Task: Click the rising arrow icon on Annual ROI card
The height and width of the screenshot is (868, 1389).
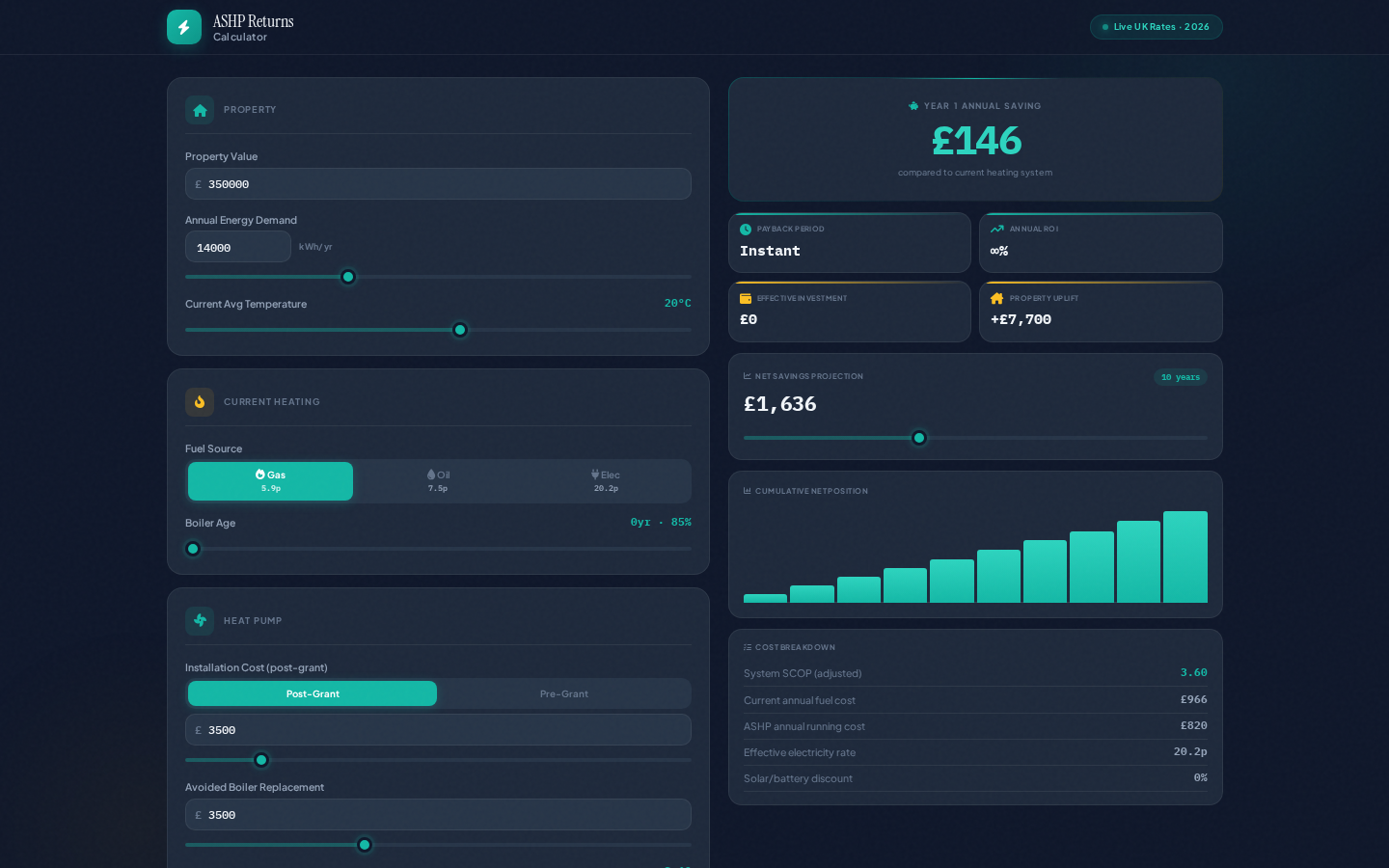Action: pyautogui.click(x=995, y=229)
